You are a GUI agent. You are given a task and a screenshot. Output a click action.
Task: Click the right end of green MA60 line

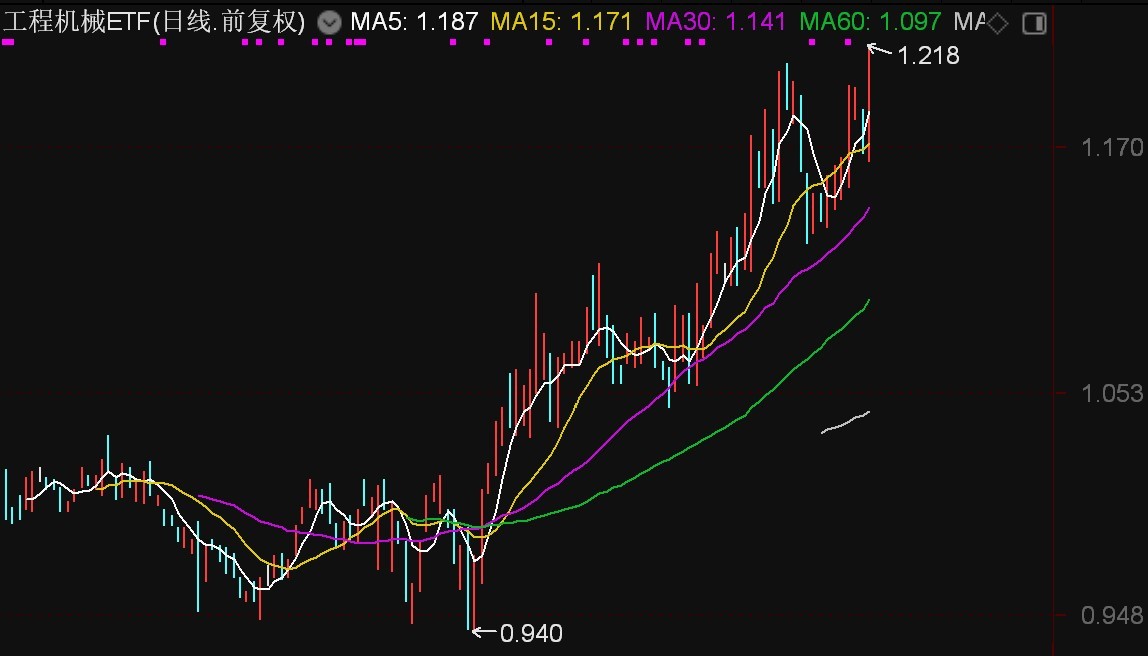pyautogui.click(x=867, y=302)
